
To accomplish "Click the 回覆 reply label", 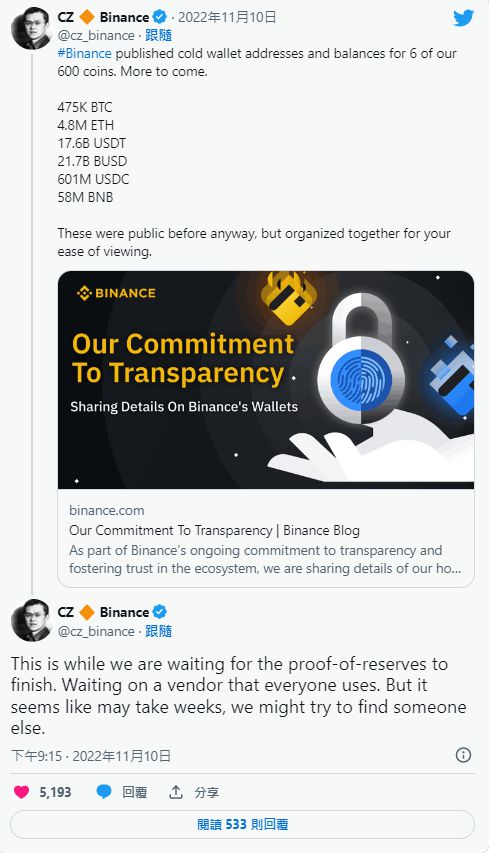I will coord(134,792).
